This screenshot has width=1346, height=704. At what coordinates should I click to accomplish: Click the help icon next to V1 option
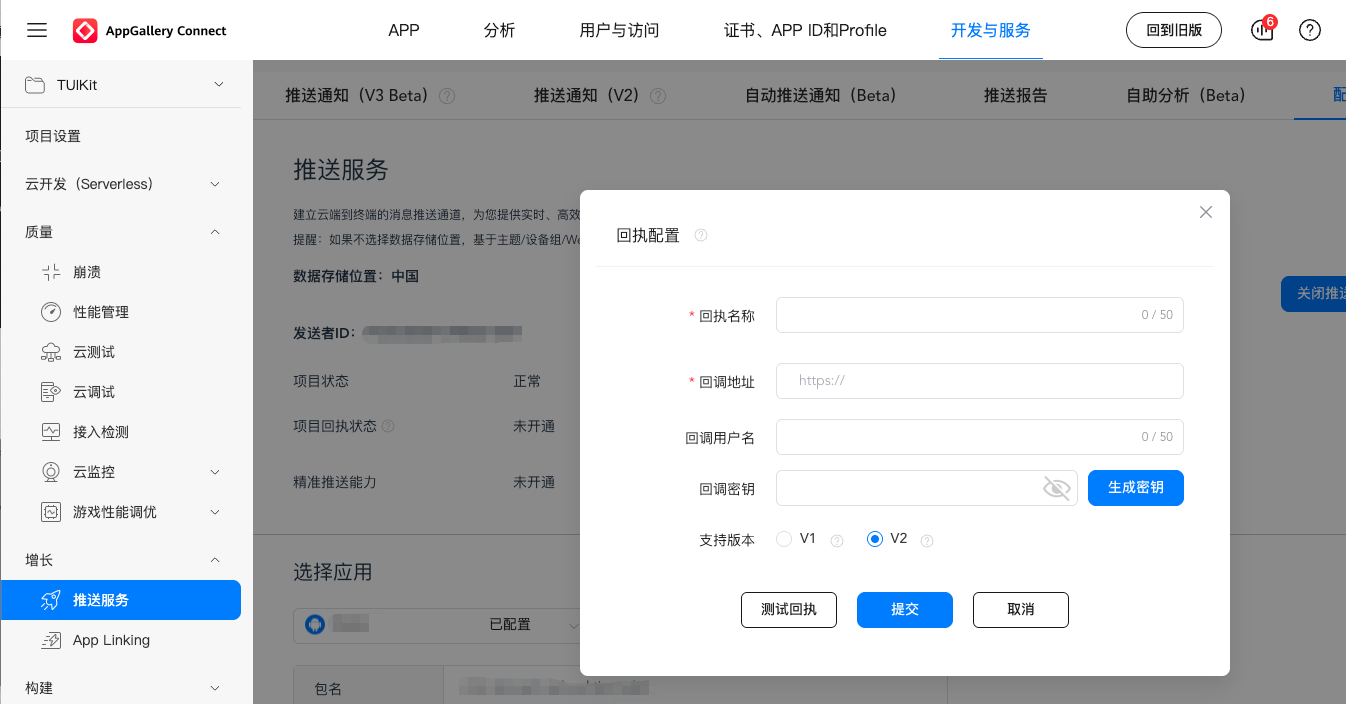click(x=837, y=540)
